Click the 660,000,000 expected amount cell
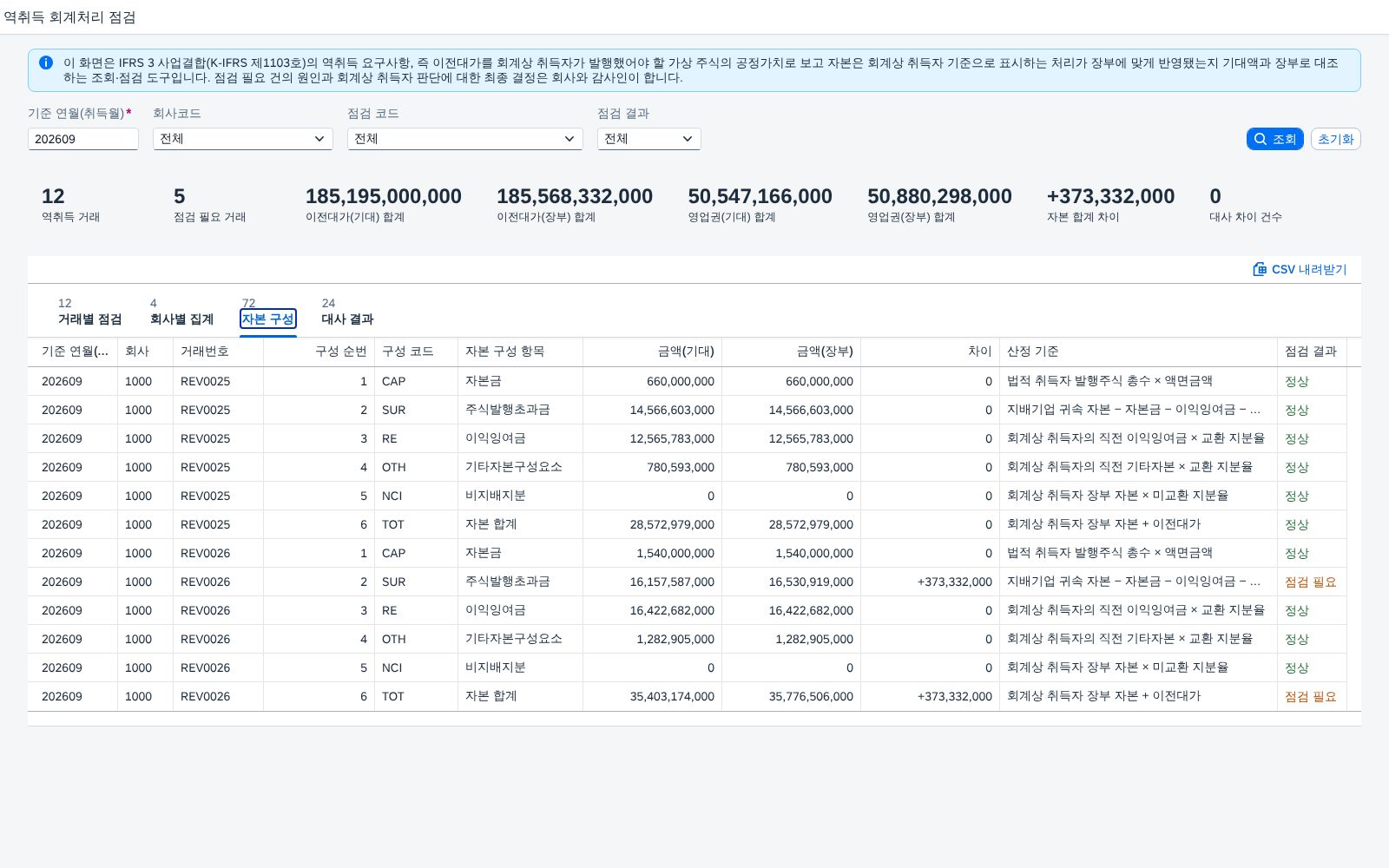Image resolution: width=1389 pixels, height=868 pixels. 681,382
